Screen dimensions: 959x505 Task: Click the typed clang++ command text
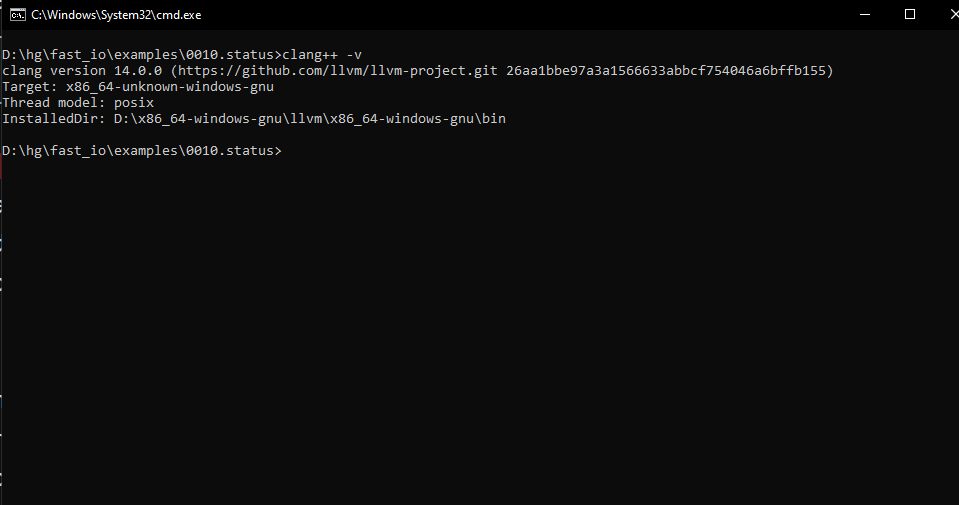tap(310, 55)
